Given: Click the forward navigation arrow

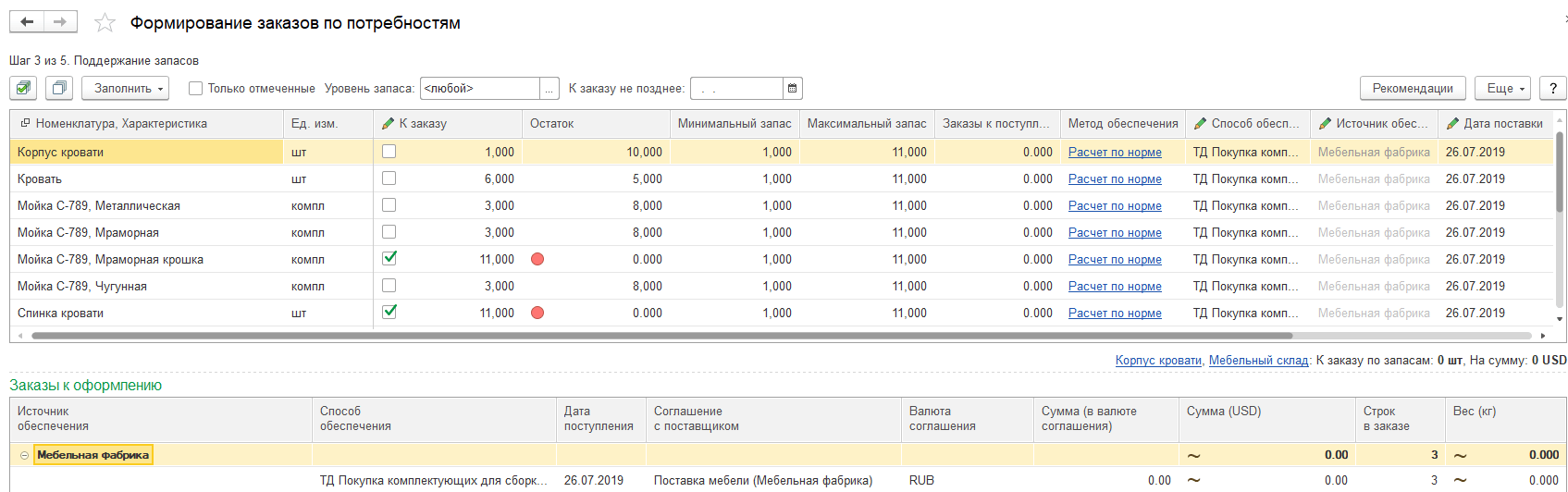Looking at the screenshot, I should (60, 22).
